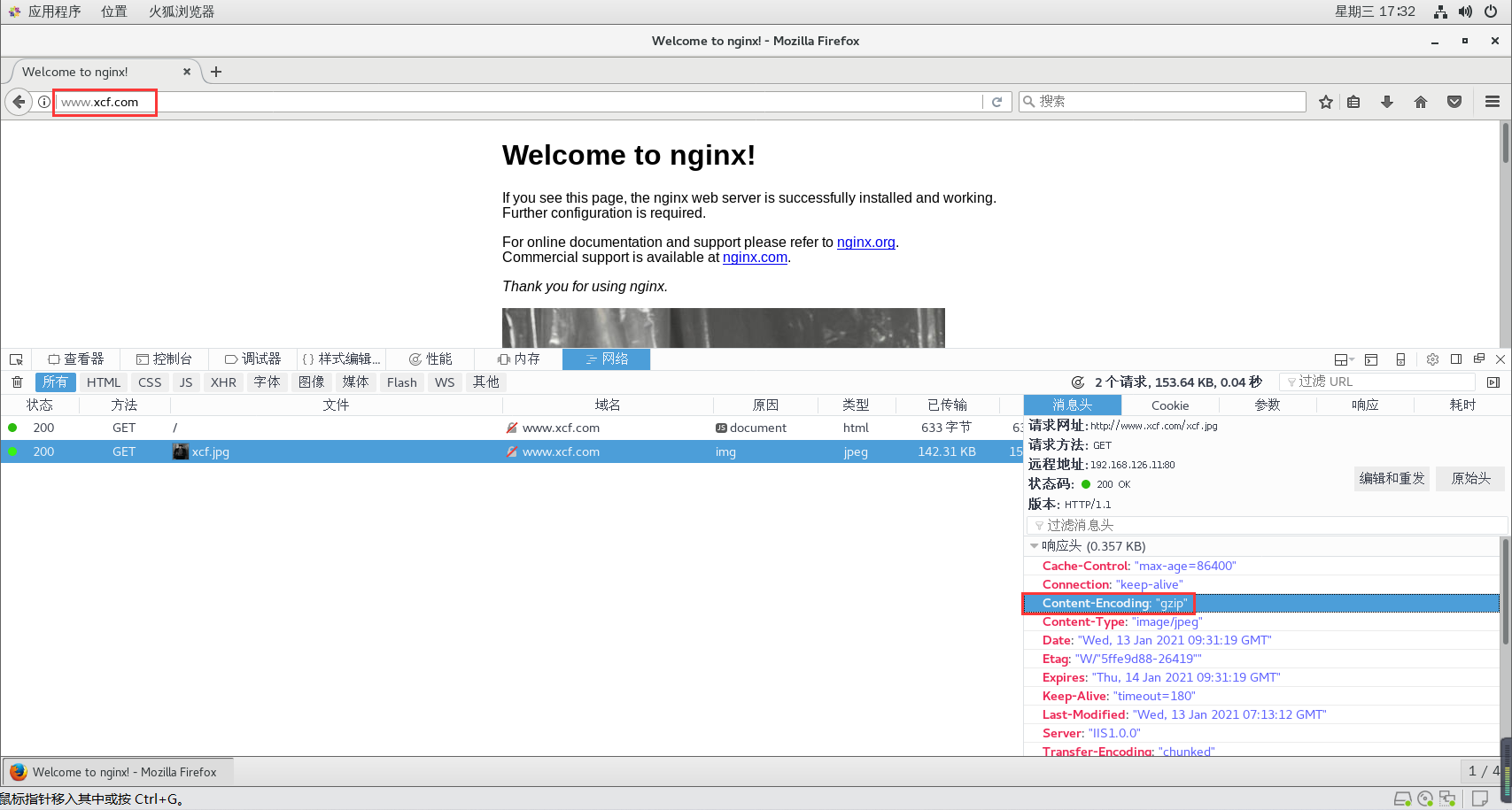Follow the nginx.org link
This screenshot has height=810, width=1512.
[866, 242]
